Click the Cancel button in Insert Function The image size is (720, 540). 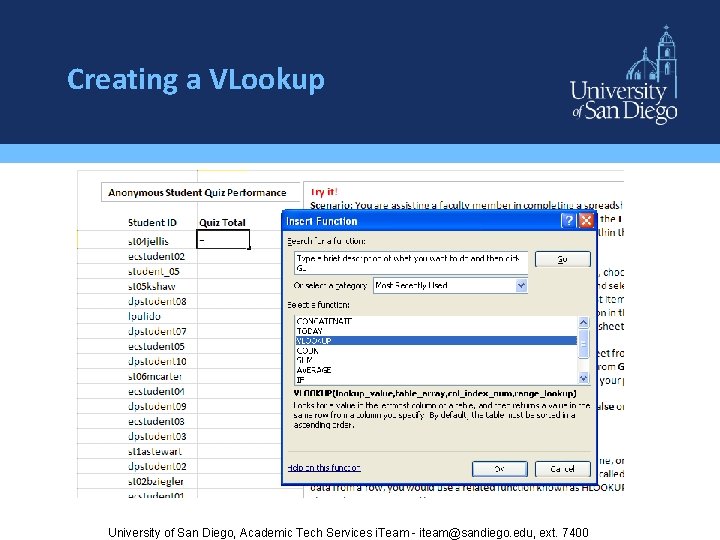point(562,469)
